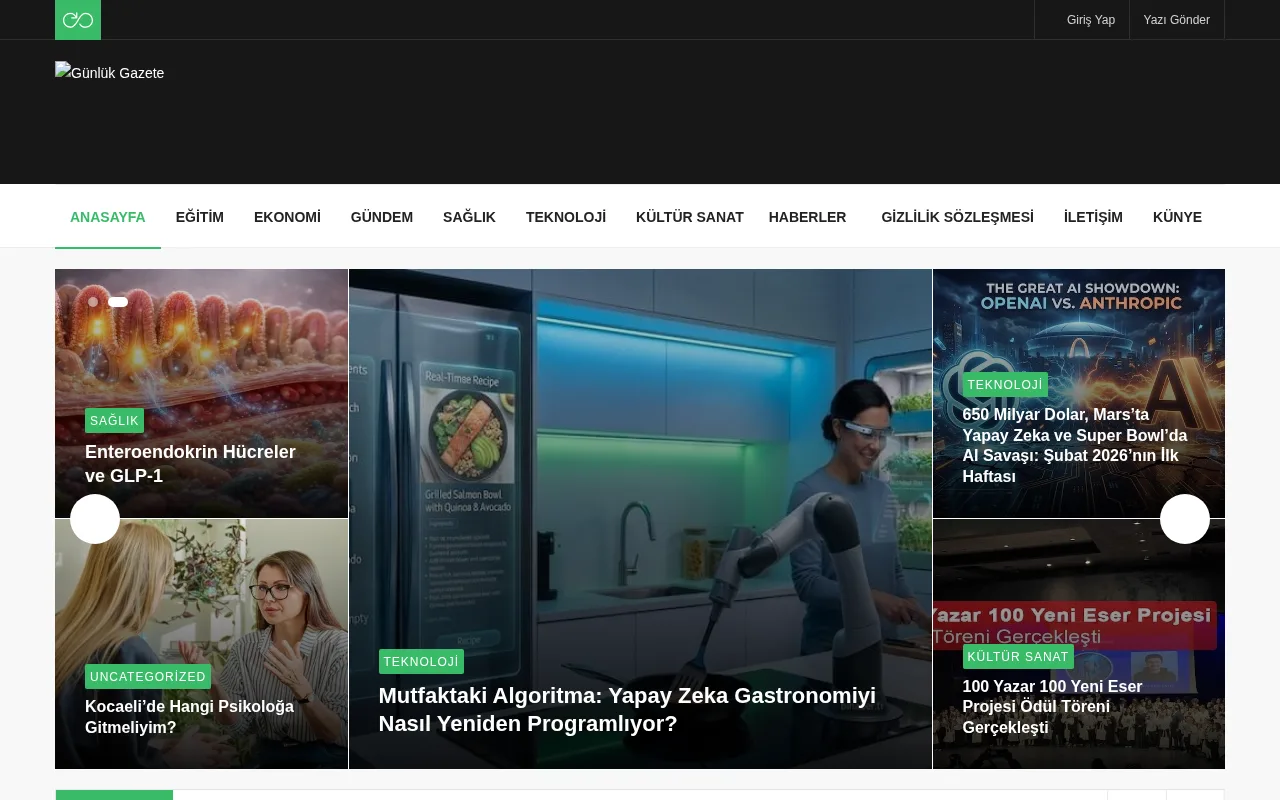Click the left carousel navigation arrow
Viewport: 1280px width, 800px height.
point(94,519)
